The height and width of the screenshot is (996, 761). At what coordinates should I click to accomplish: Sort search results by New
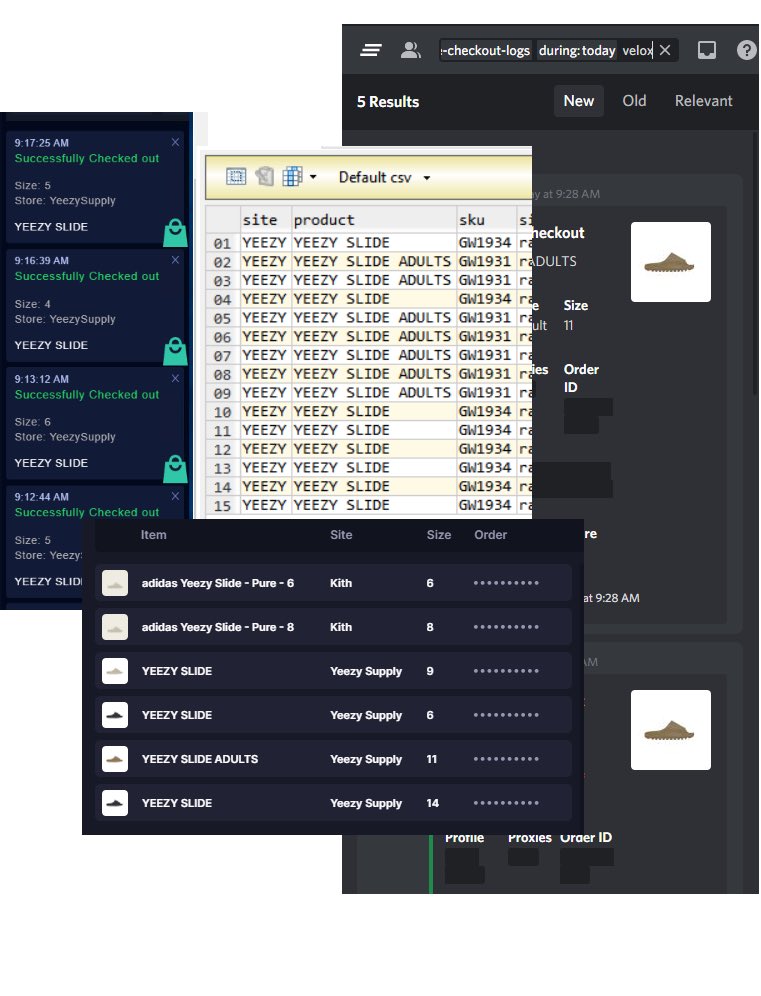[579, 101]
